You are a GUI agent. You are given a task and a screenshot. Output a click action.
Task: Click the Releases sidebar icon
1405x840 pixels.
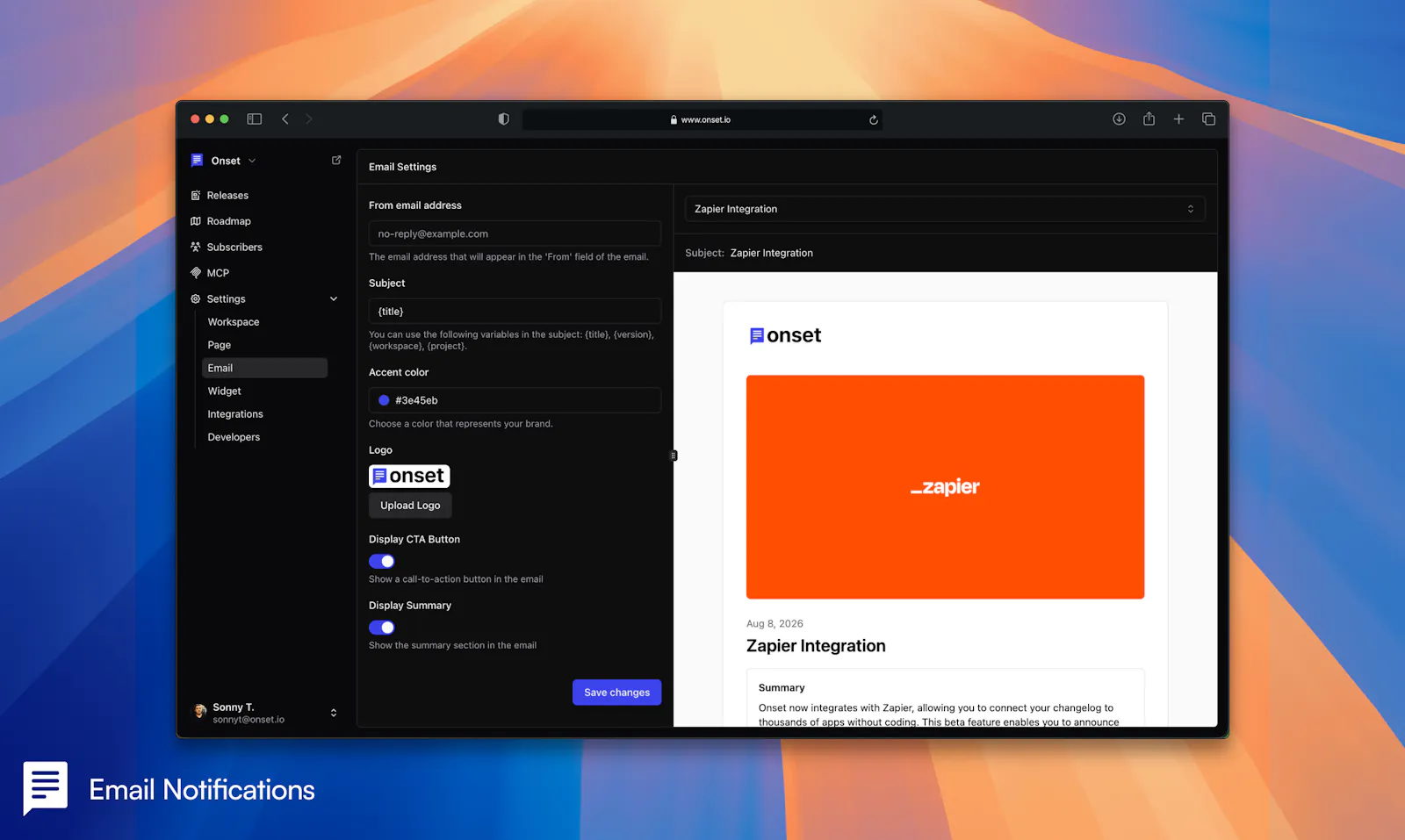coord(196,196)
